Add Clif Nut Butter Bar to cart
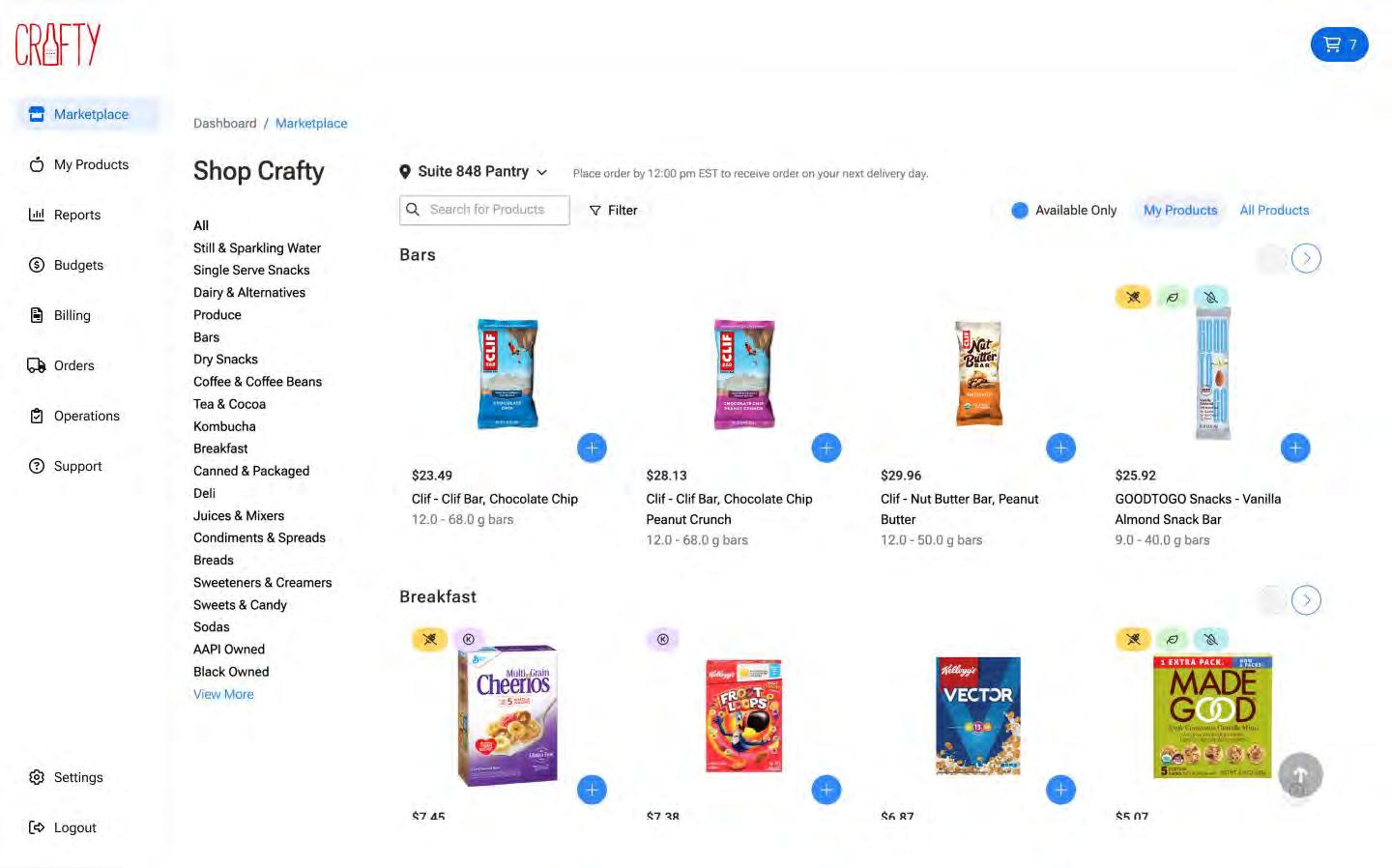The image size is (1392, 868). coord(1060,448)
